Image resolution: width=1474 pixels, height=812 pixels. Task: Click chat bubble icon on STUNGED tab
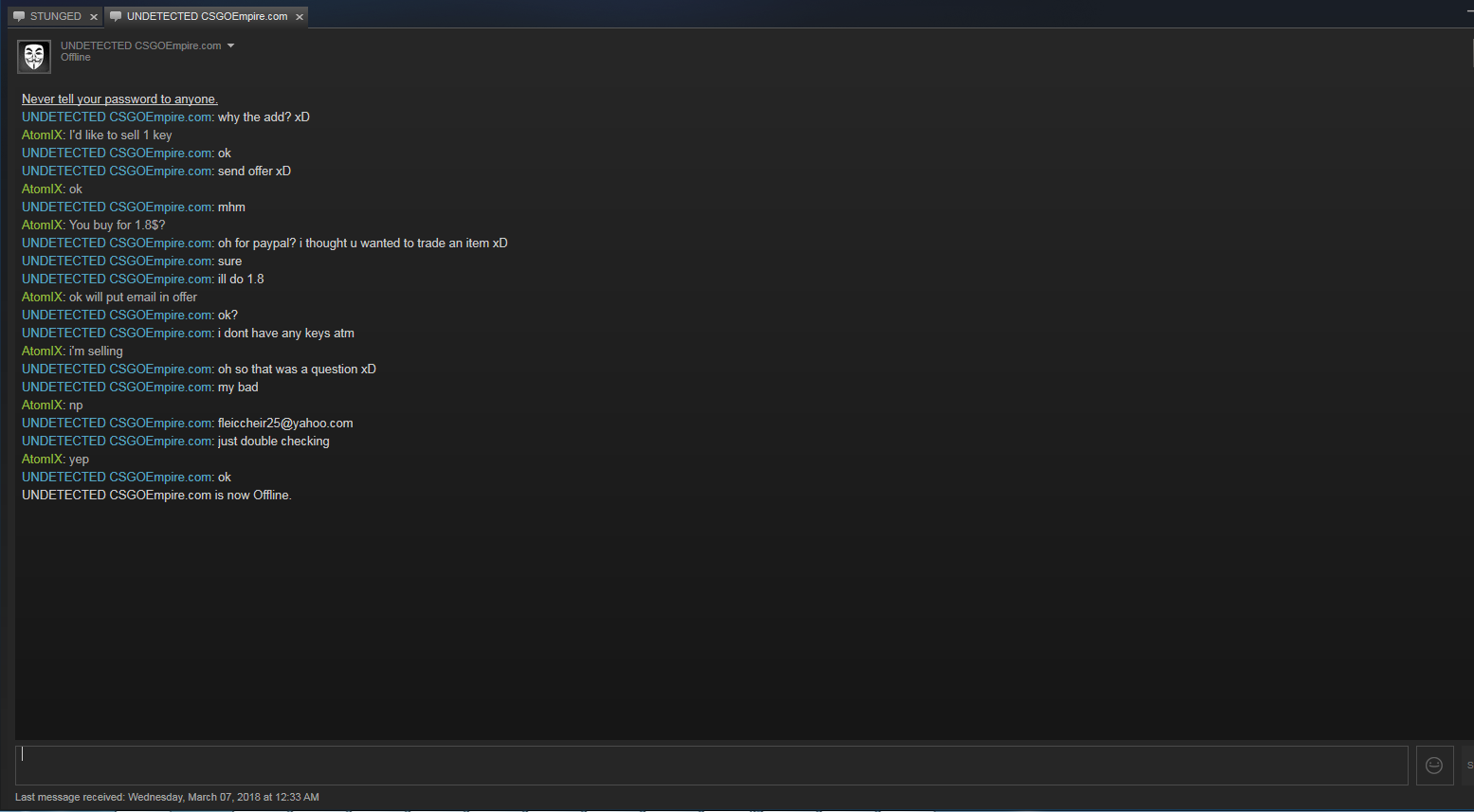[x=19, y=16]
